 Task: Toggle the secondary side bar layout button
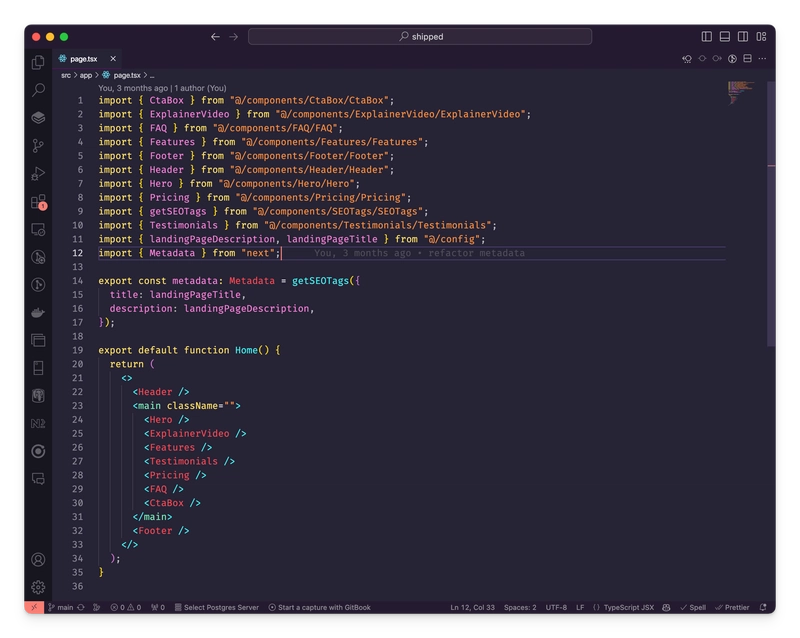(743, 36)
